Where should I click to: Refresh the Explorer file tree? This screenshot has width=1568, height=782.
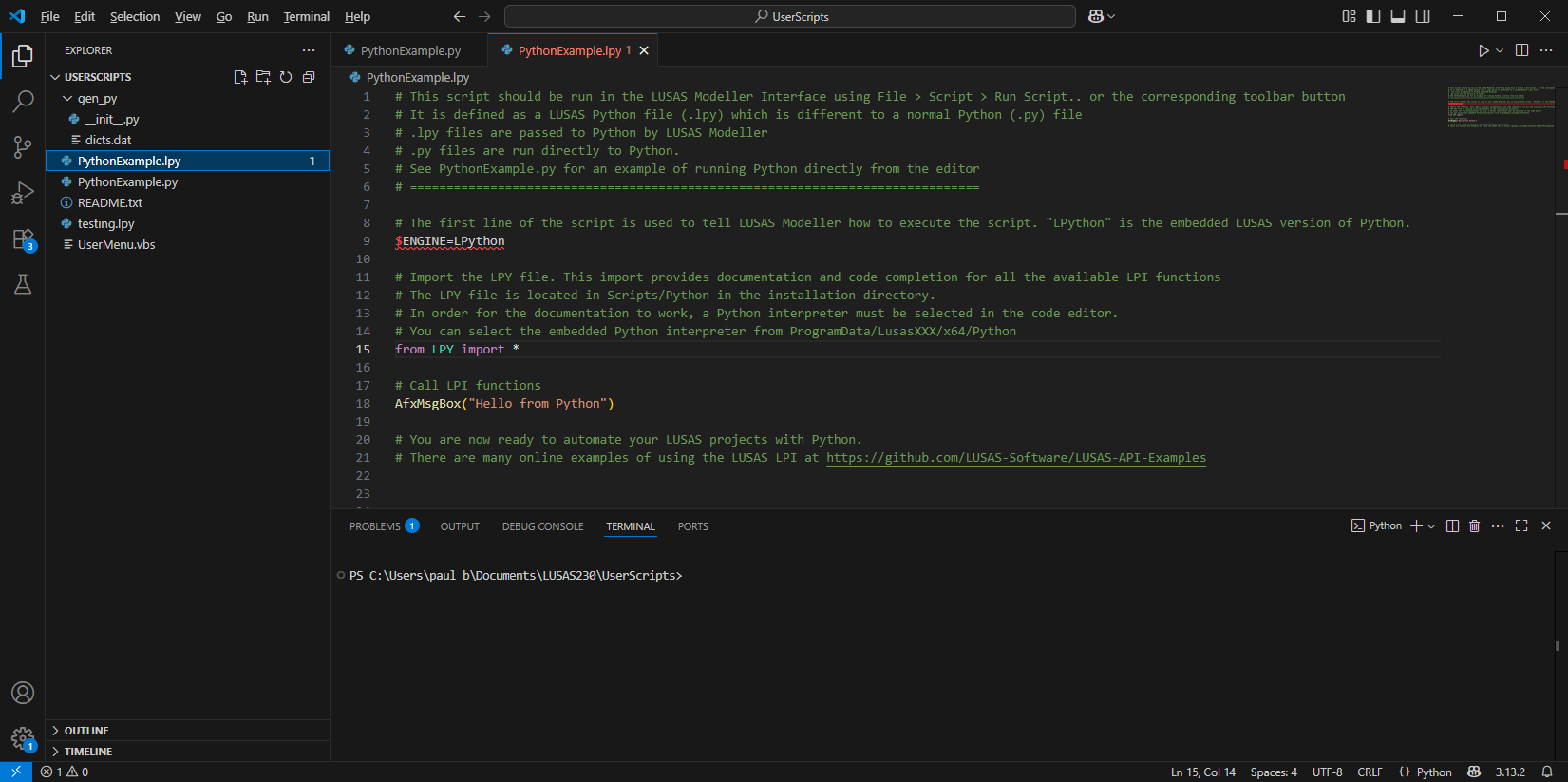286,77
